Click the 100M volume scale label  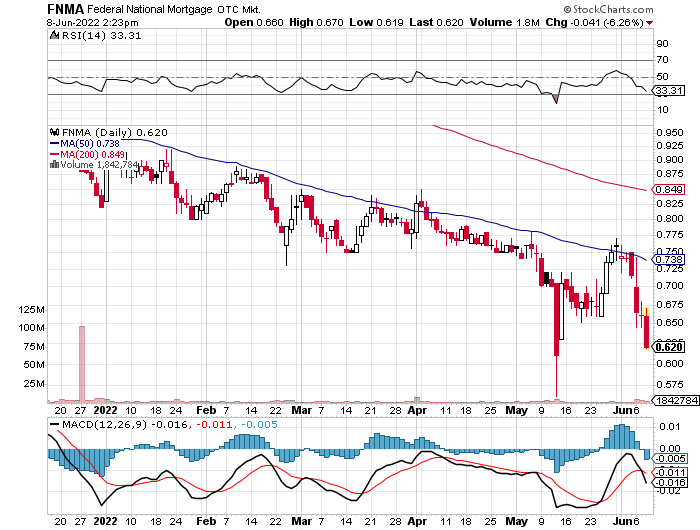tap(31, 327)
